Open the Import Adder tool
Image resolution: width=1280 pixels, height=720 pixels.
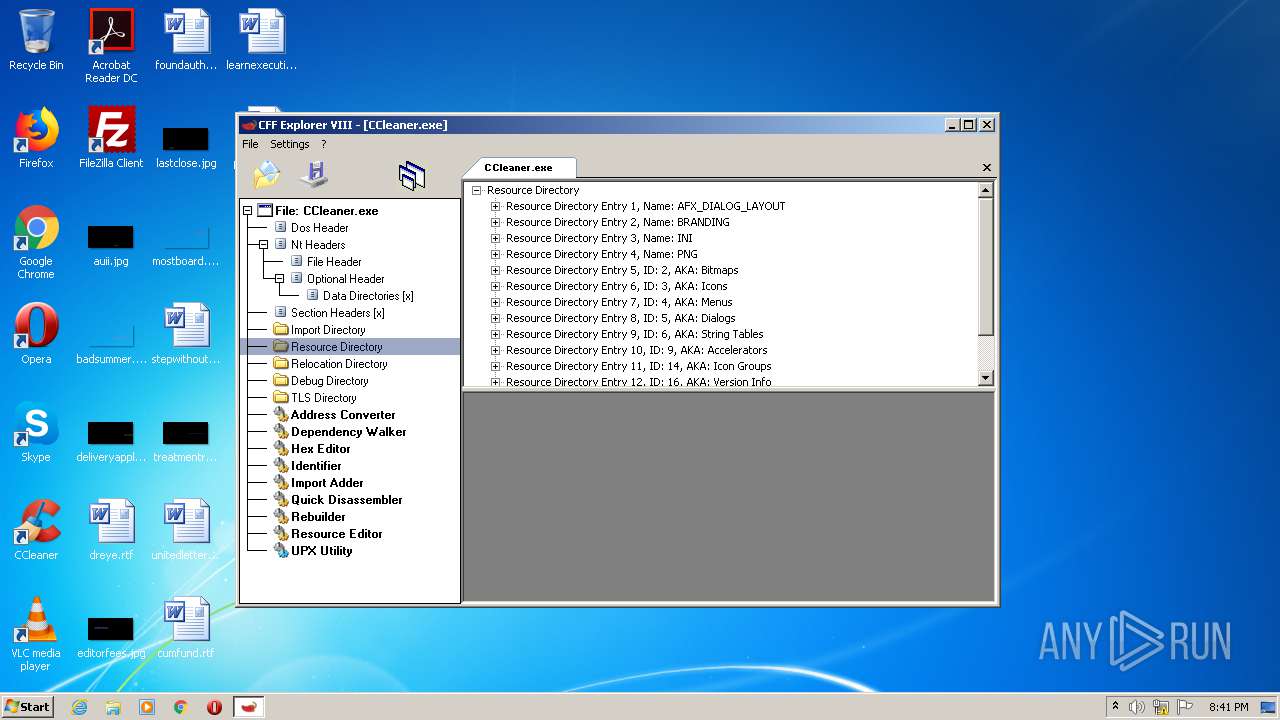[327, 483]
